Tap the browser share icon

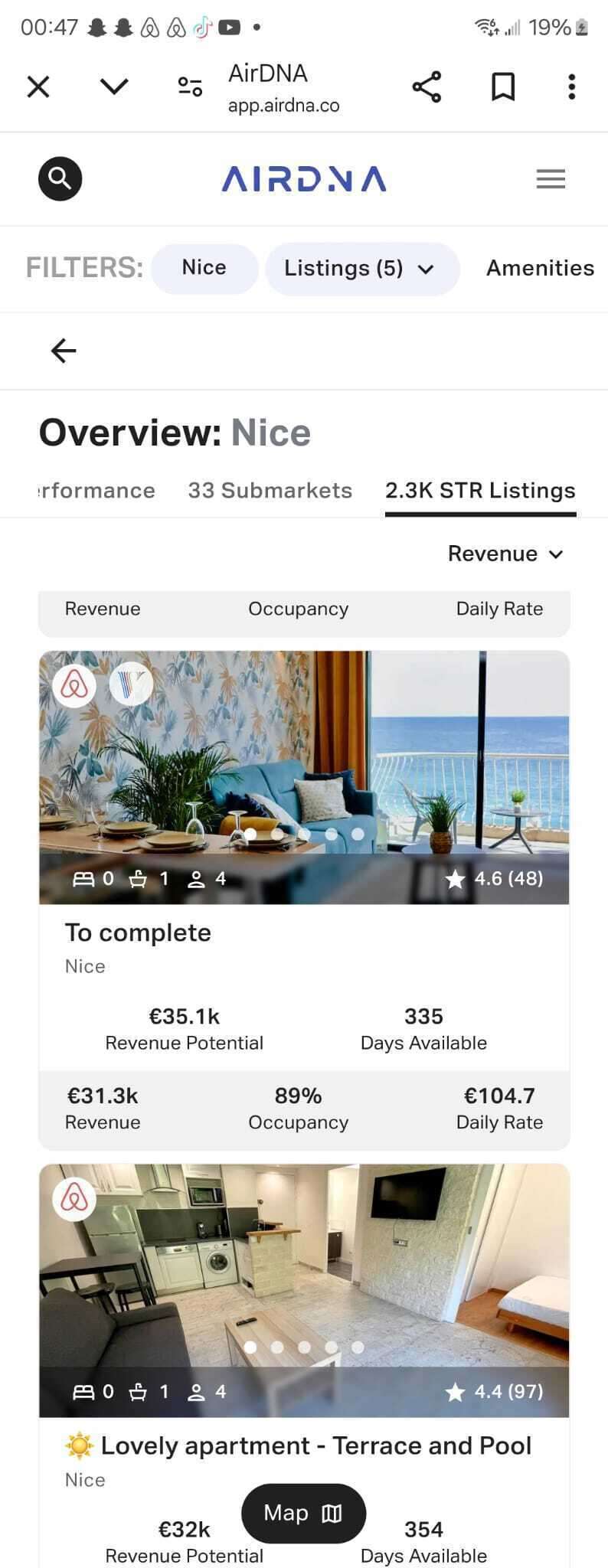(427, 87)
